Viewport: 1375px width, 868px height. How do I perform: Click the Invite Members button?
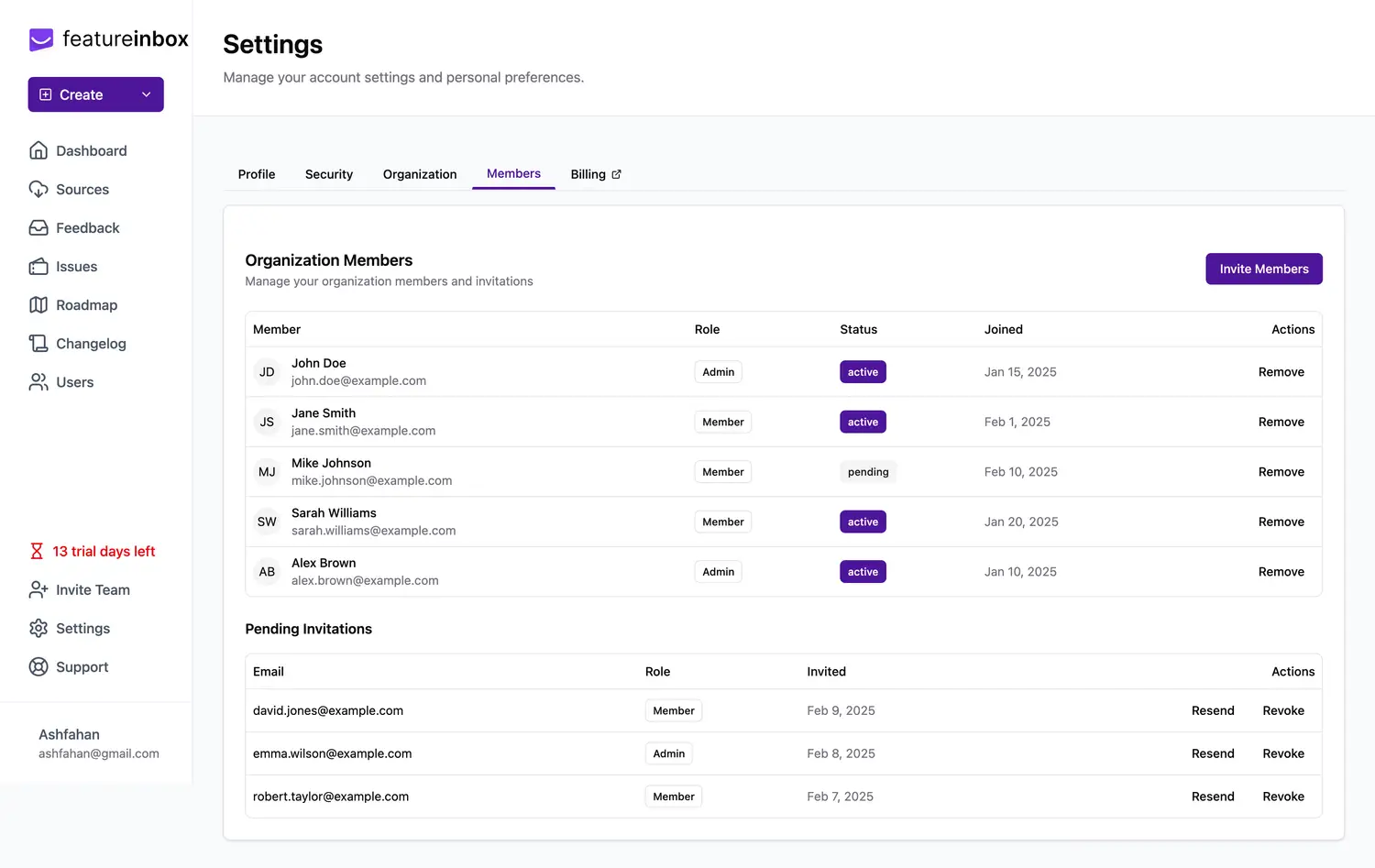(x=1263, y=269)
